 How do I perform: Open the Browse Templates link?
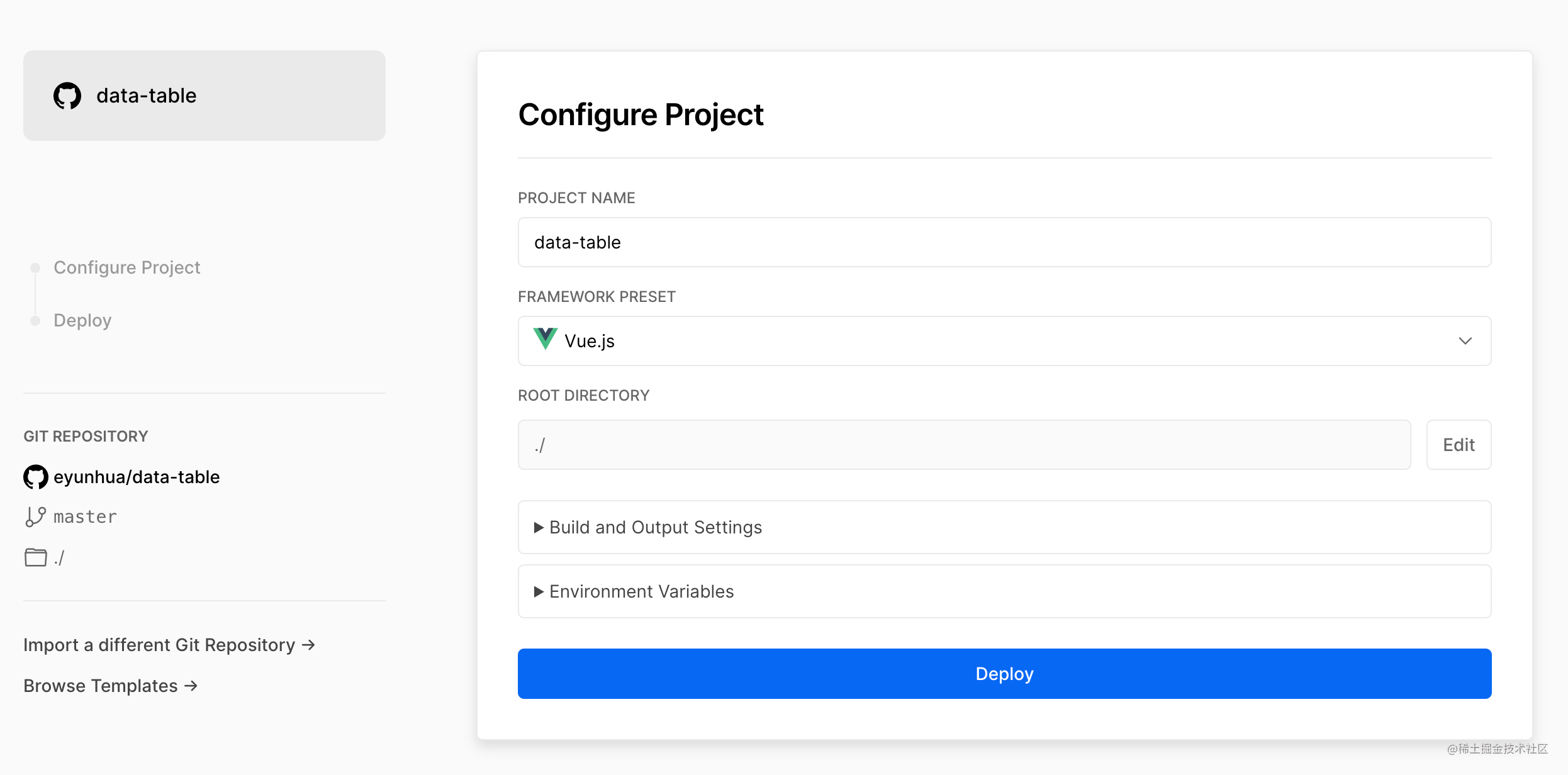101,686
